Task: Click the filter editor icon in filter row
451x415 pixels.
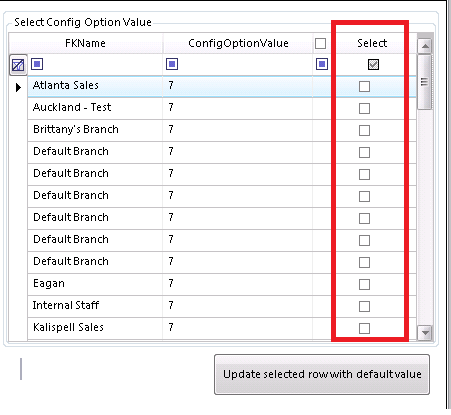Action: 18,65
